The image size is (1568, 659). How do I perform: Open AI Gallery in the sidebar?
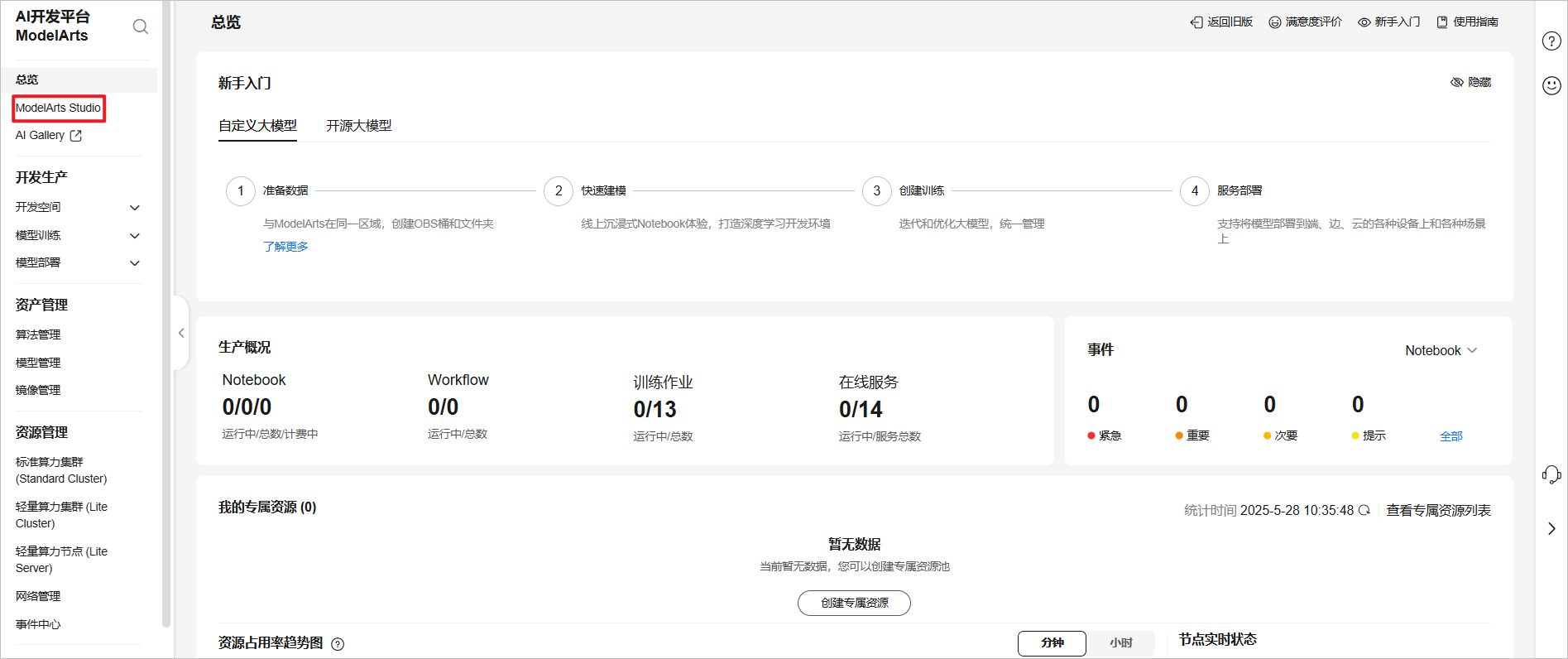point(40,136)
